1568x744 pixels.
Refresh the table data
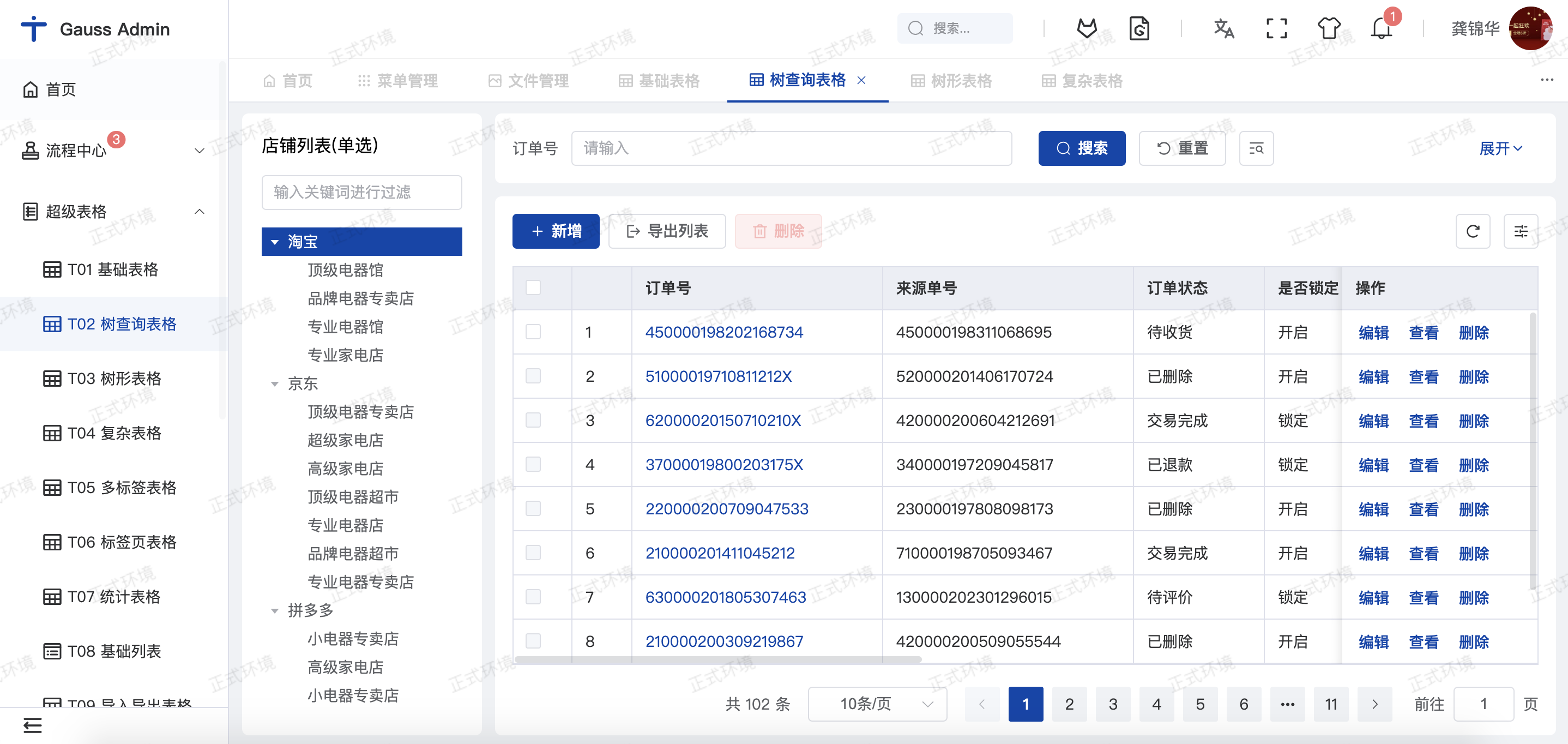coord(1473,231)
